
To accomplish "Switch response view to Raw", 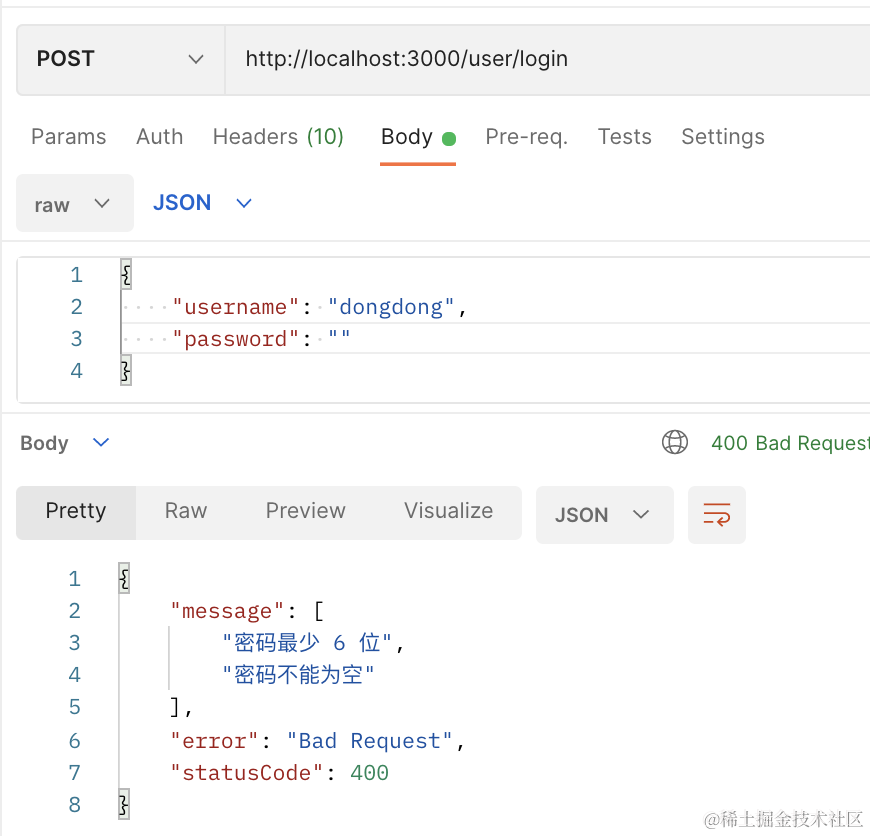I will tap(186, 511).
